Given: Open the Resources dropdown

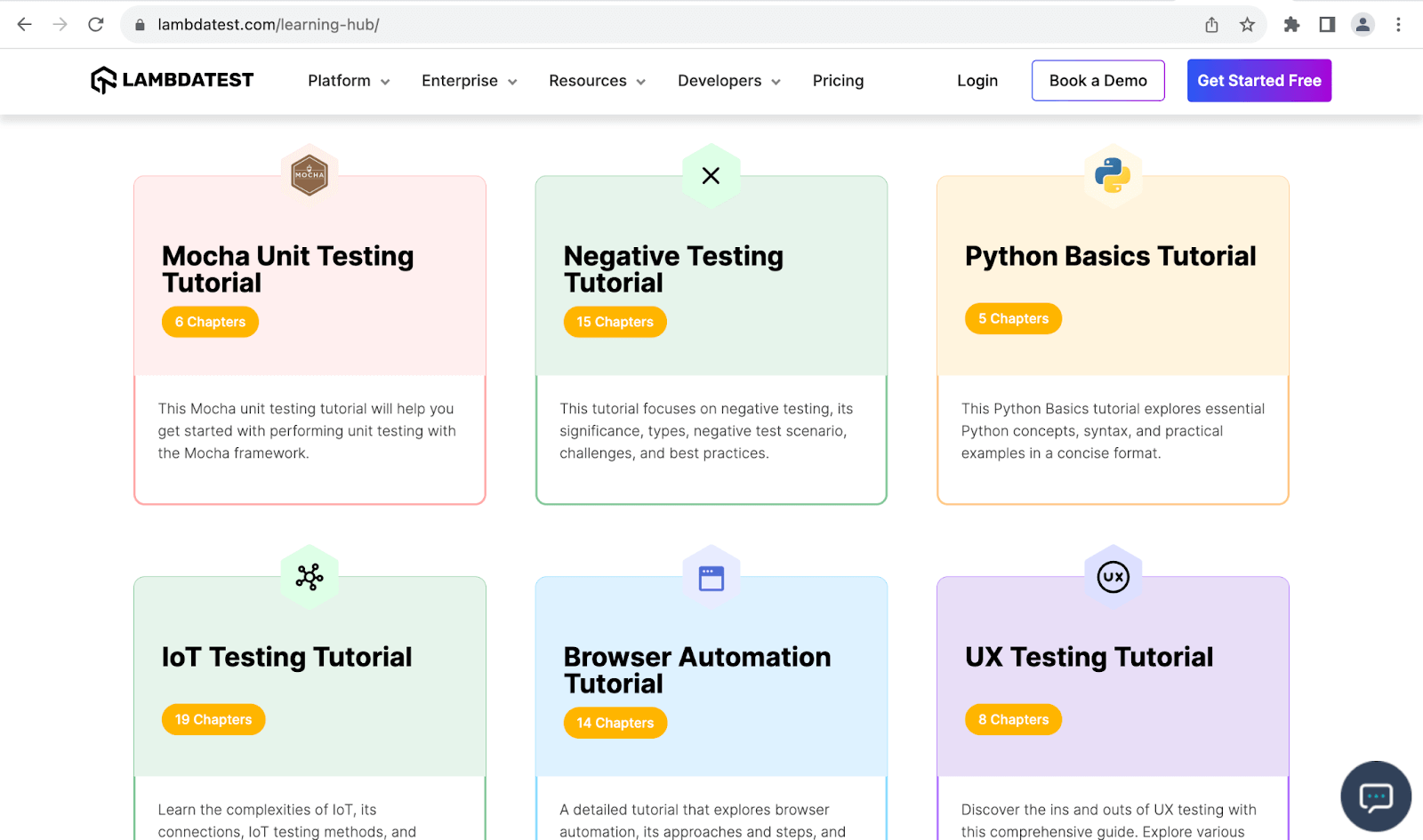Looking at the screenshot, I should pos(596,80).
